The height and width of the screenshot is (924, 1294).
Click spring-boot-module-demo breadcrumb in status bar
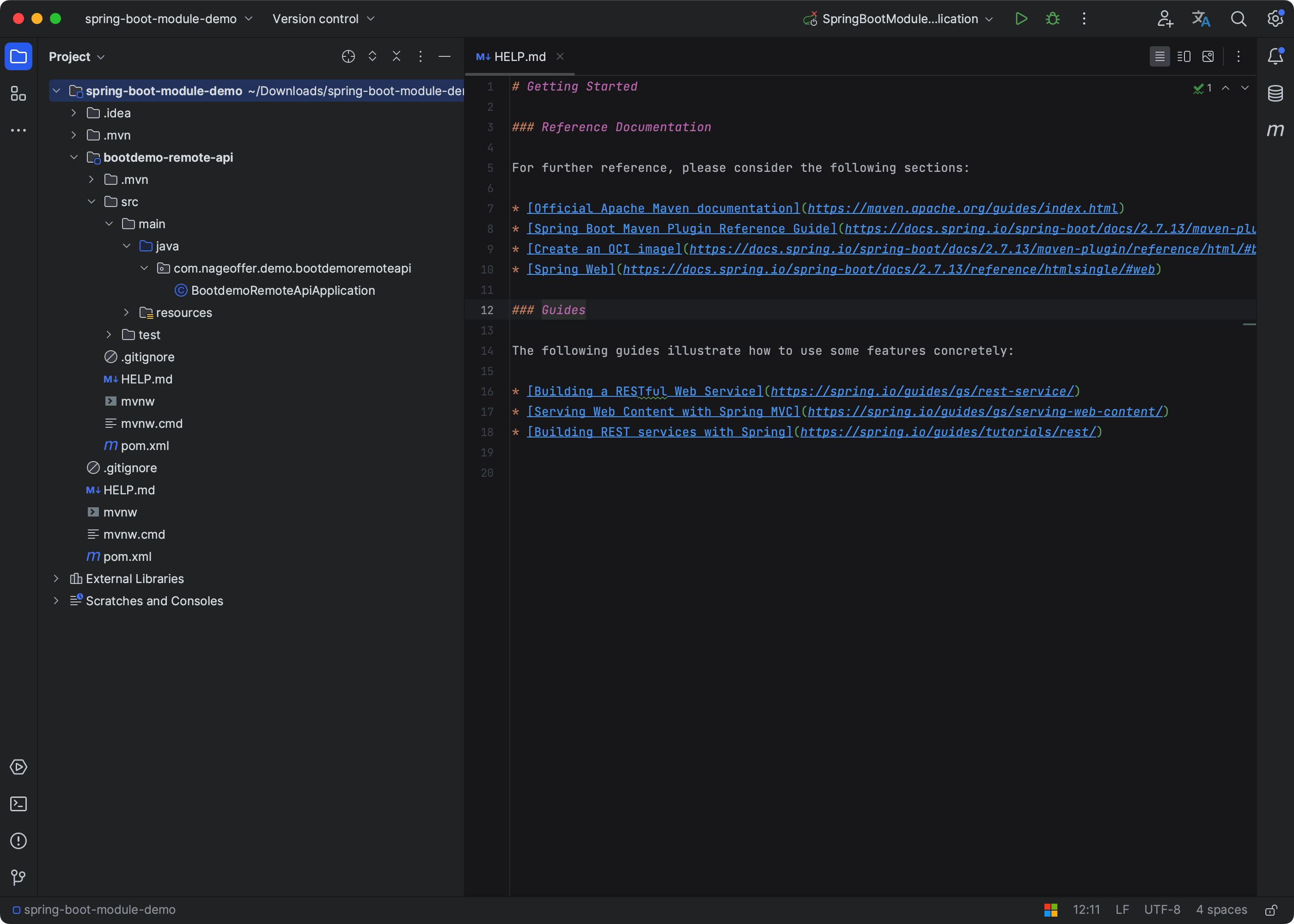(x=94, y=910)
